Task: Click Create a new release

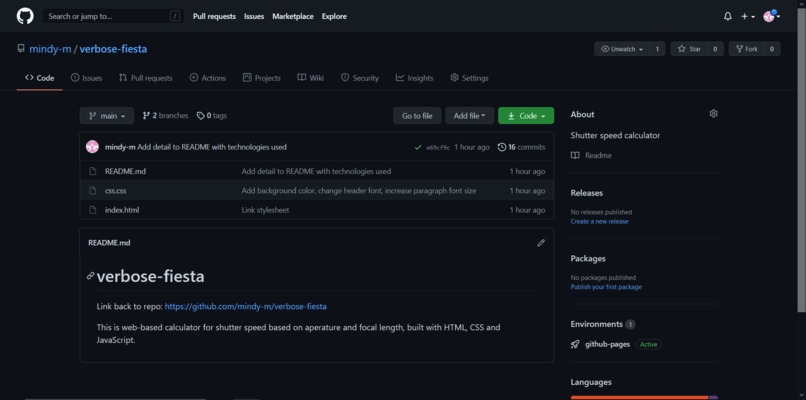Action: point(599,222)
